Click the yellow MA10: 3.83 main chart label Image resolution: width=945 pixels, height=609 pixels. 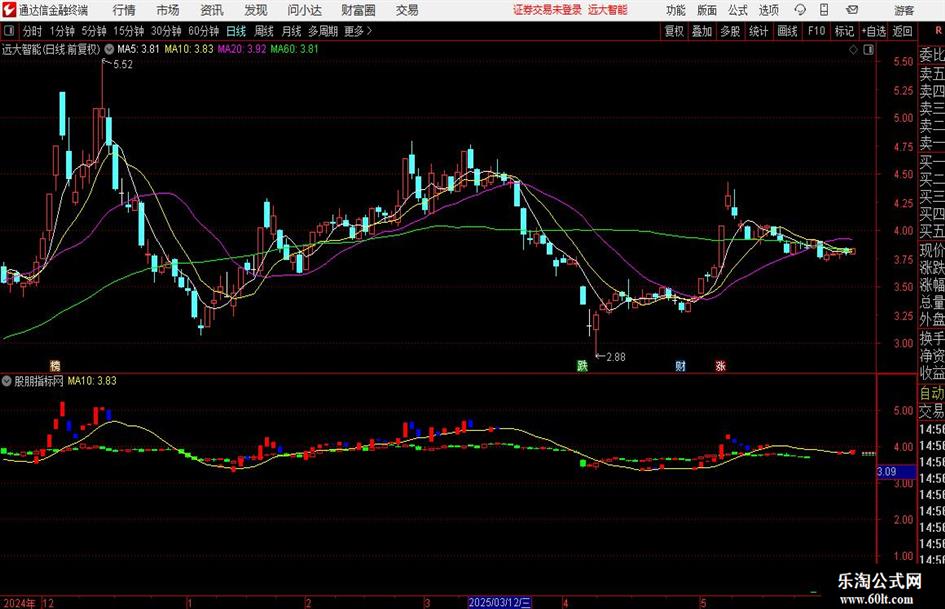pos(189,49)
